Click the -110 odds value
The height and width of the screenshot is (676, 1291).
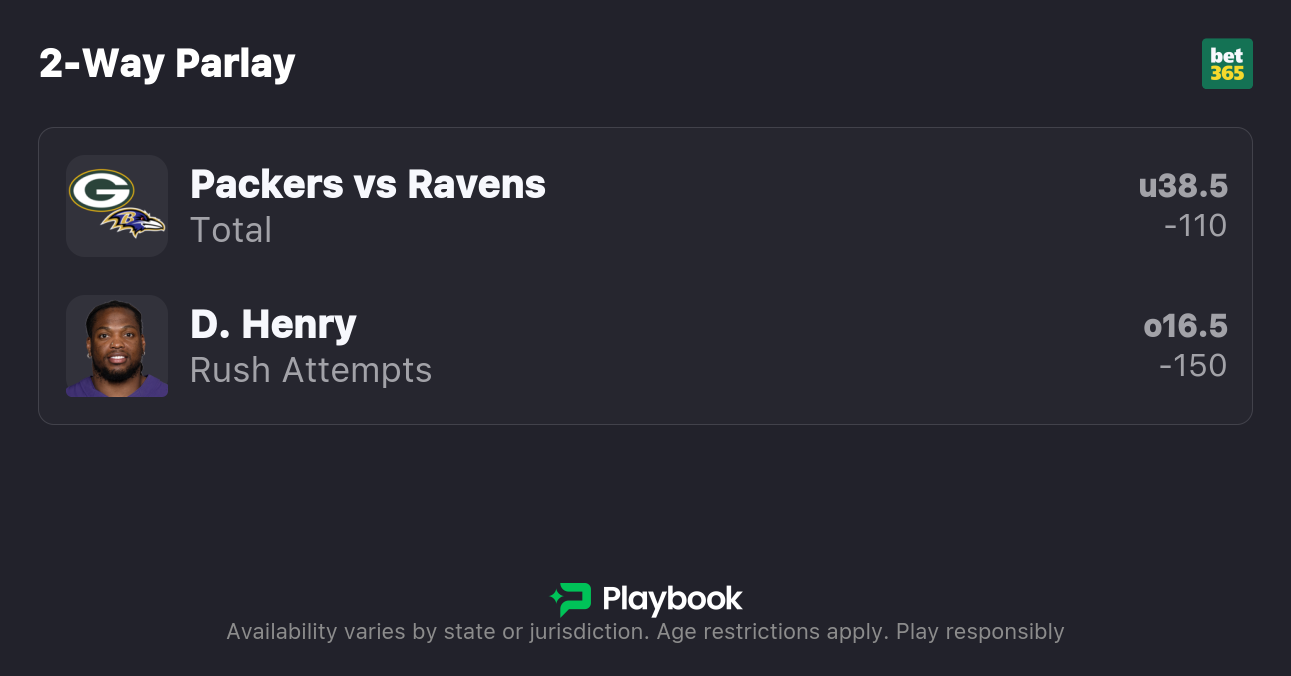(1195, 226)
